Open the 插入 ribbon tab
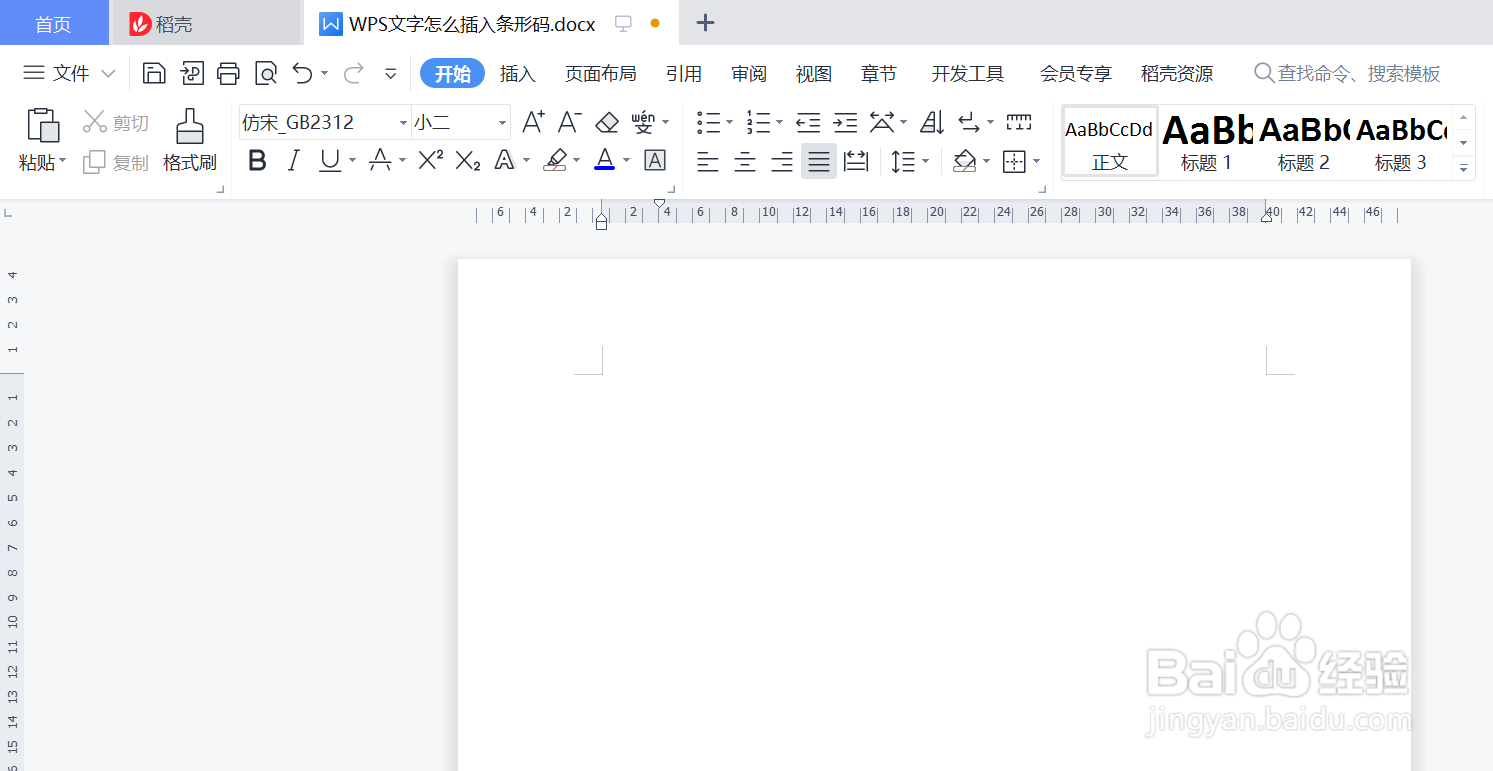The height and width of the screenshot is (771, 1493). pyautogui.click(x=518, y=74)
